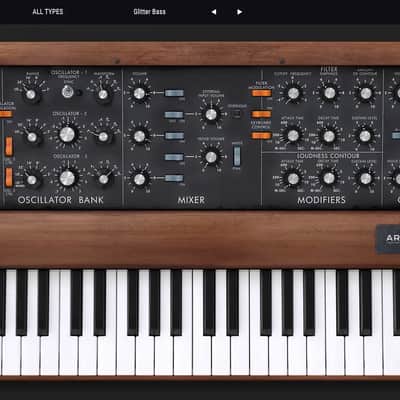Adjust Oscillator 2 range knob

click(32, 137)
